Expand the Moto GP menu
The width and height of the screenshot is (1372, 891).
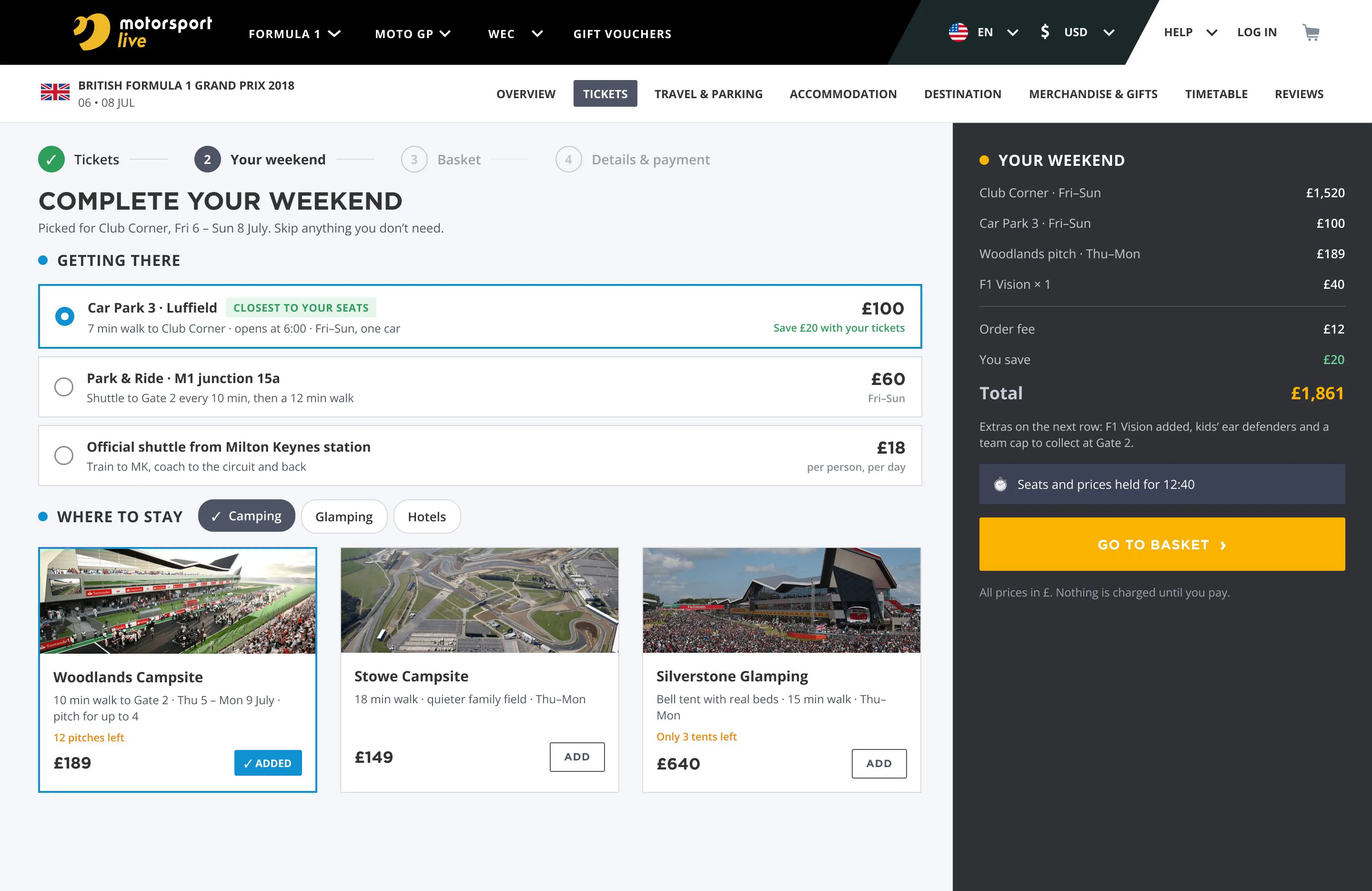pyautogui.click(x=412, y=33)
